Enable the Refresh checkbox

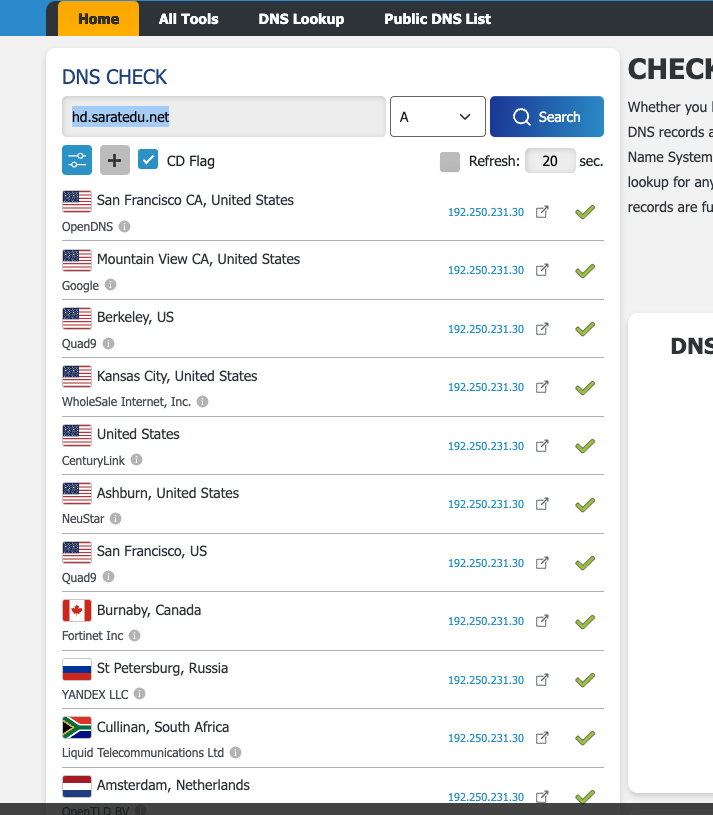(450, 160)
